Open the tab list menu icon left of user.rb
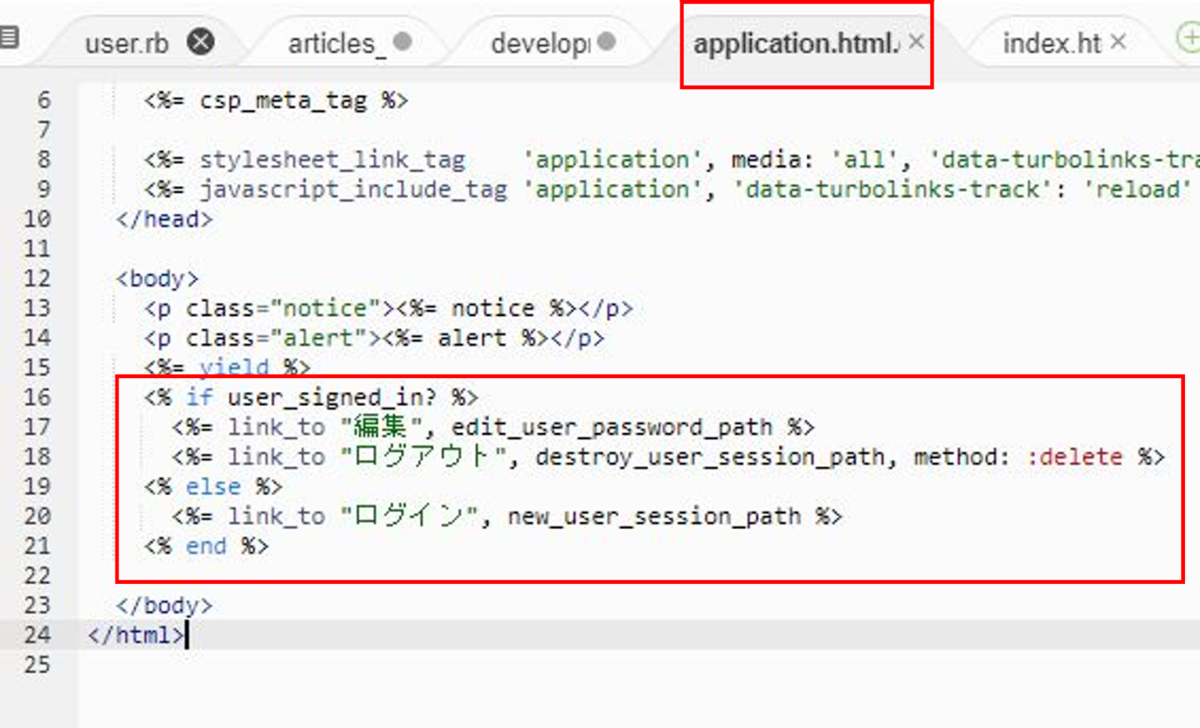 (x=9, y=39)
